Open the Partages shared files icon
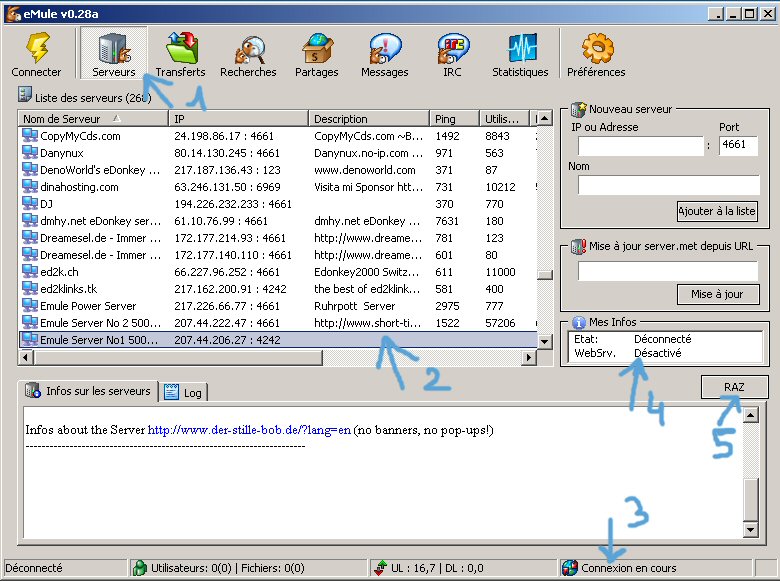The height and width of the screenshot is (581, 780). click(x=317, y=48)
